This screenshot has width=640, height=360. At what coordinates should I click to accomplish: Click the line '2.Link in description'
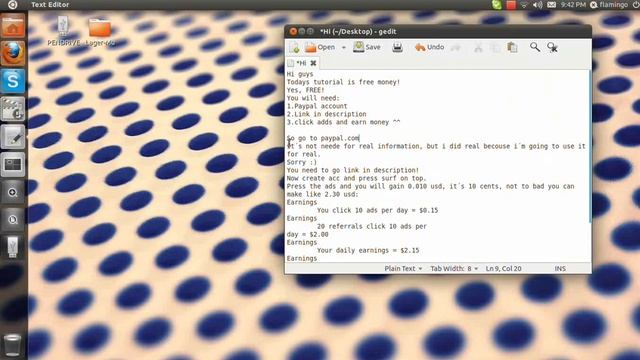pos(327,114)
